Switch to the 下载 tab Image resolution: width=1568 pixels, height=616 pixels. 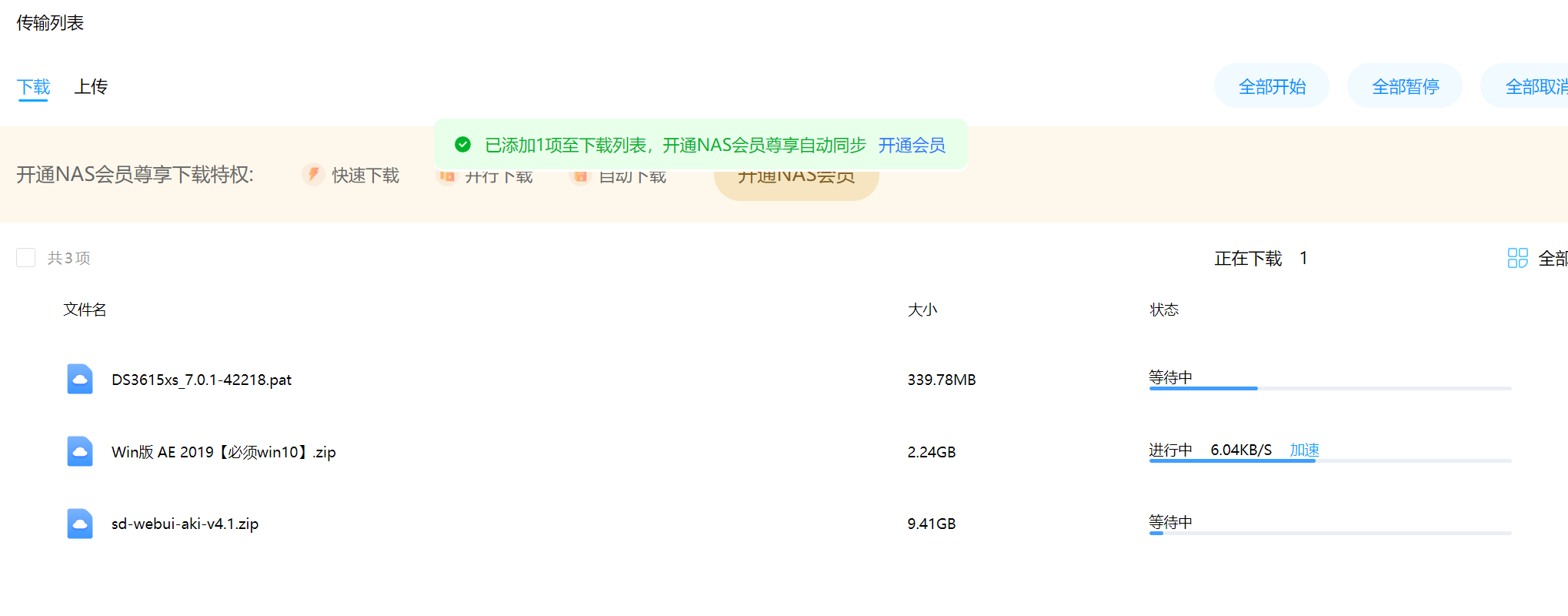33,87
